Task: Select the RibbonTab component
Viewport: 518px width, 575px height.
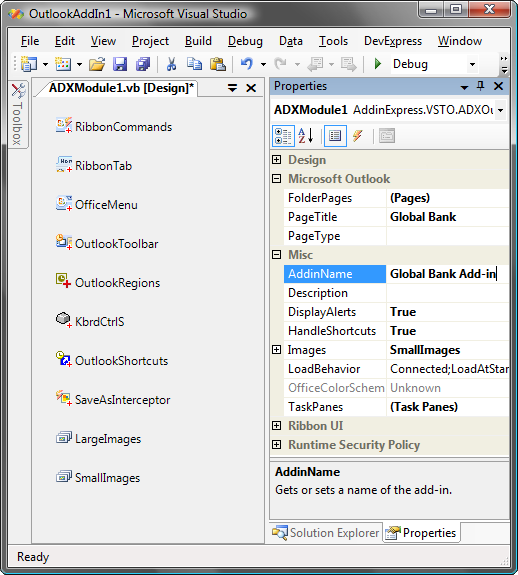Action: [x=94, y=166]
